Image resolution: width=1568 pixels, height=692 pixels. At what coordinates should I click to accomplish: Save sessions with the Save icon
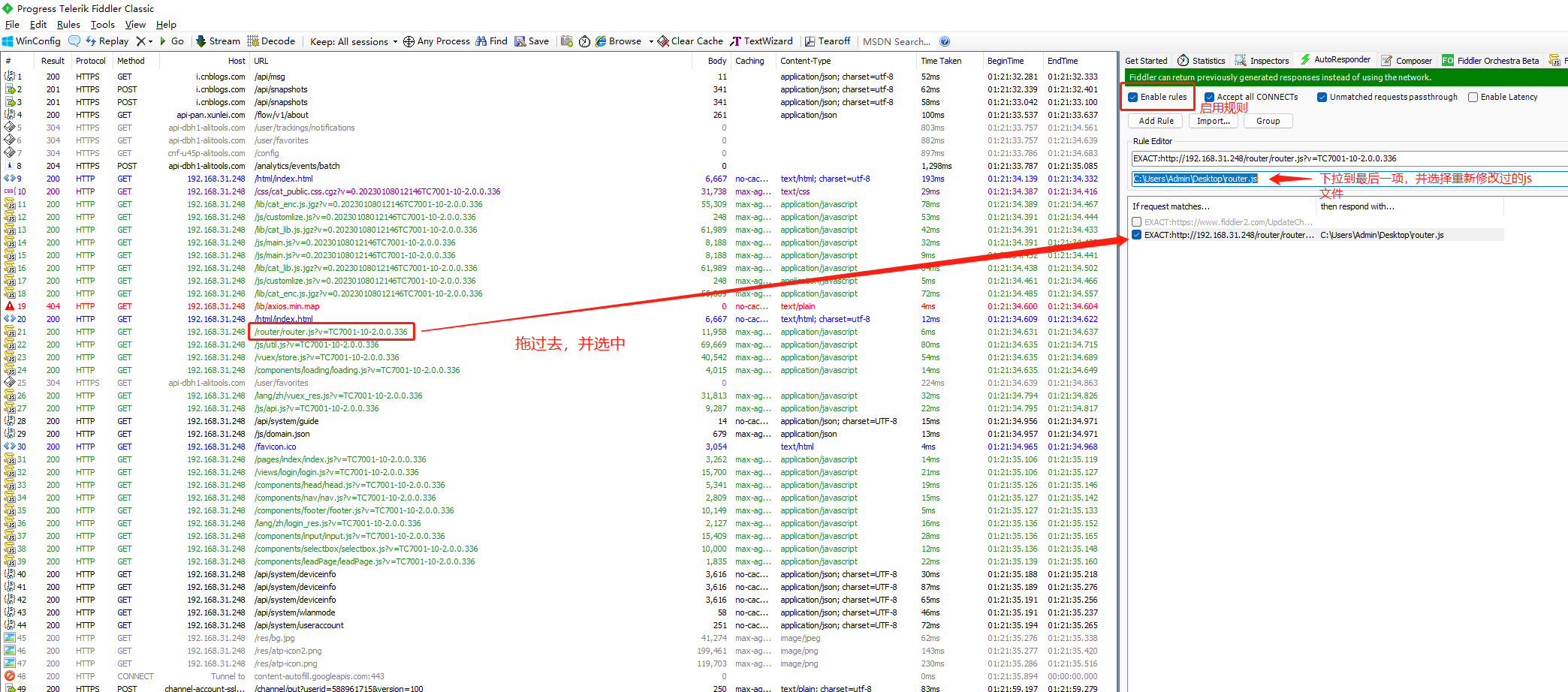pyautogui.click(x=532, y=41)
